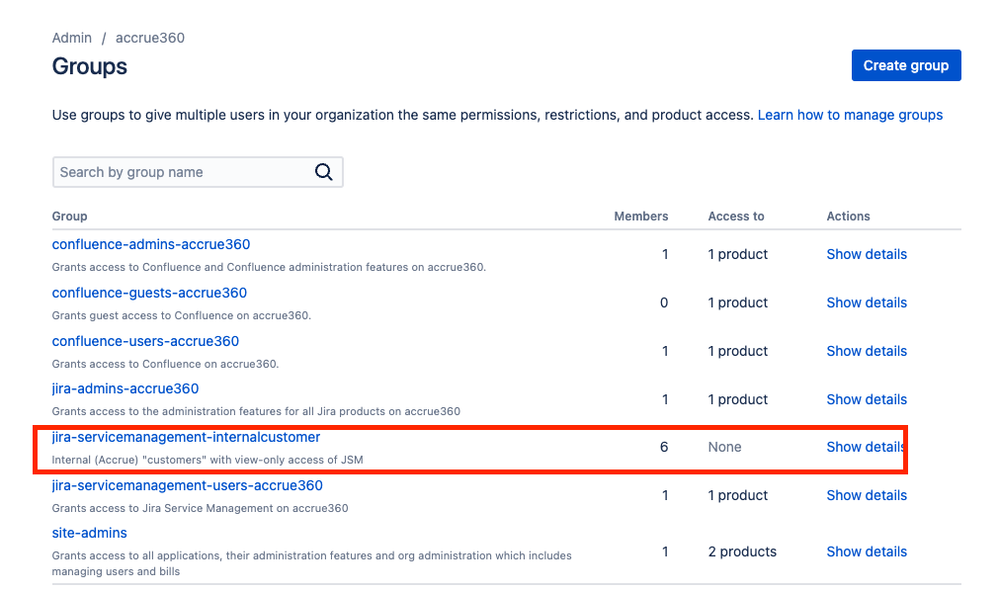Click the search magnifier icon

pos(323,172)
